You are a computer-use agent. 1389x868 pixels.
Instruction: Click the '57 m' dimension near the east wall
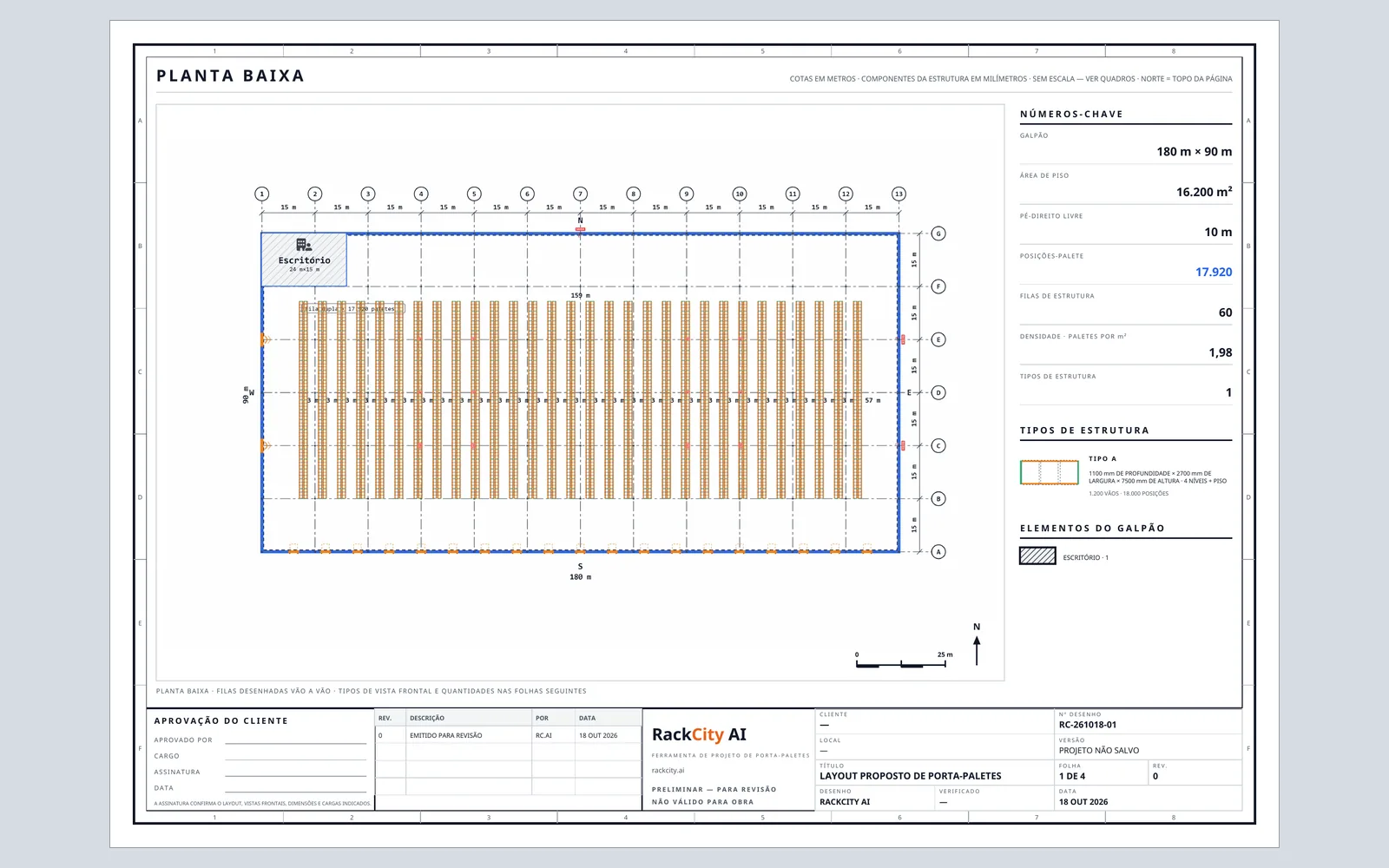click(872, 400)
